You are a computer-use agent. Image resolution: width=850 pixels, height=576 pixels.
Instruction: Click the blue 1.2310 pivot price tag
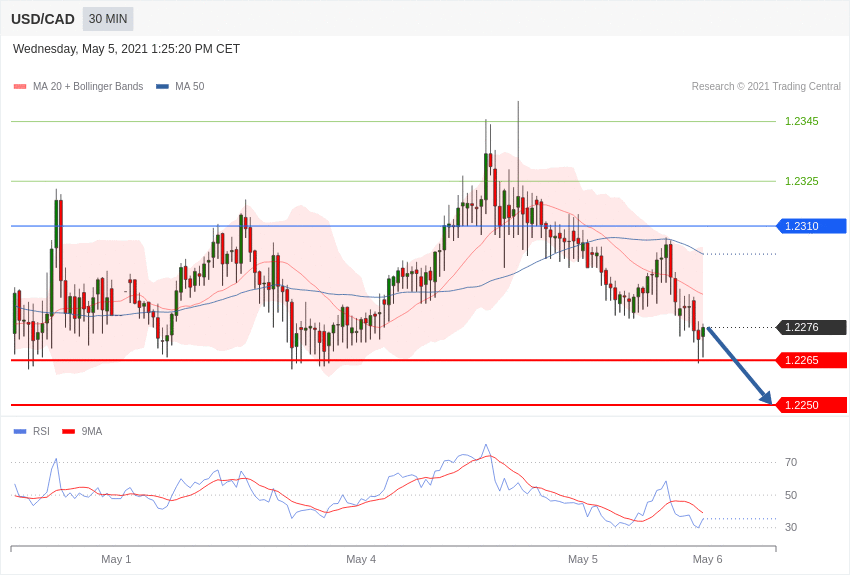(x=812, y=226)
